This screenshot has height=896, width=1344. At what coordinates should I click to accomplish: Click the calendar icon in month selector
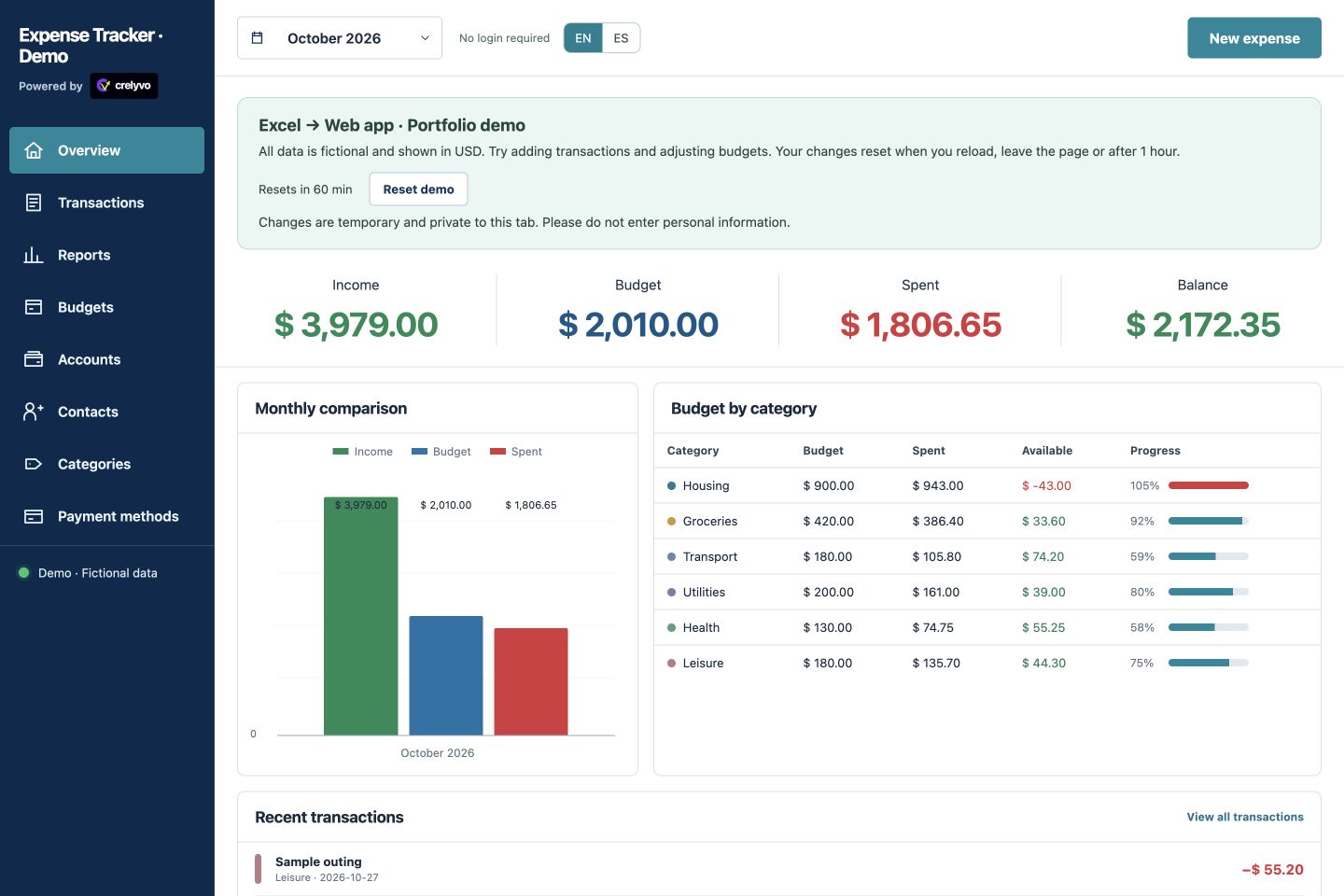pos(258,38)
